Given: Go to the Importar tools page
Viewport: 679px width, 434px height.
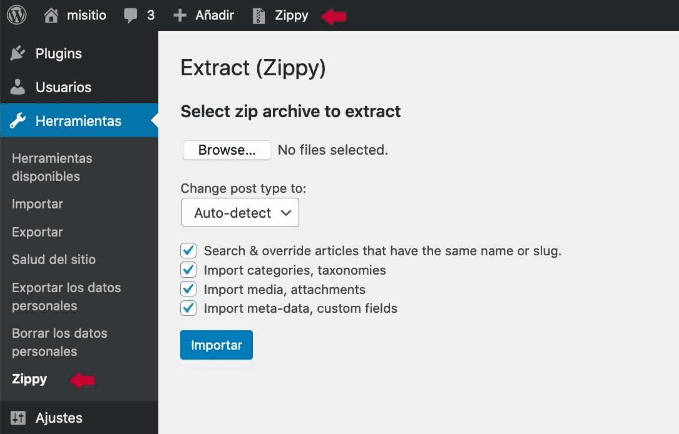Looking at the screenshot, I should click(37, 204).
